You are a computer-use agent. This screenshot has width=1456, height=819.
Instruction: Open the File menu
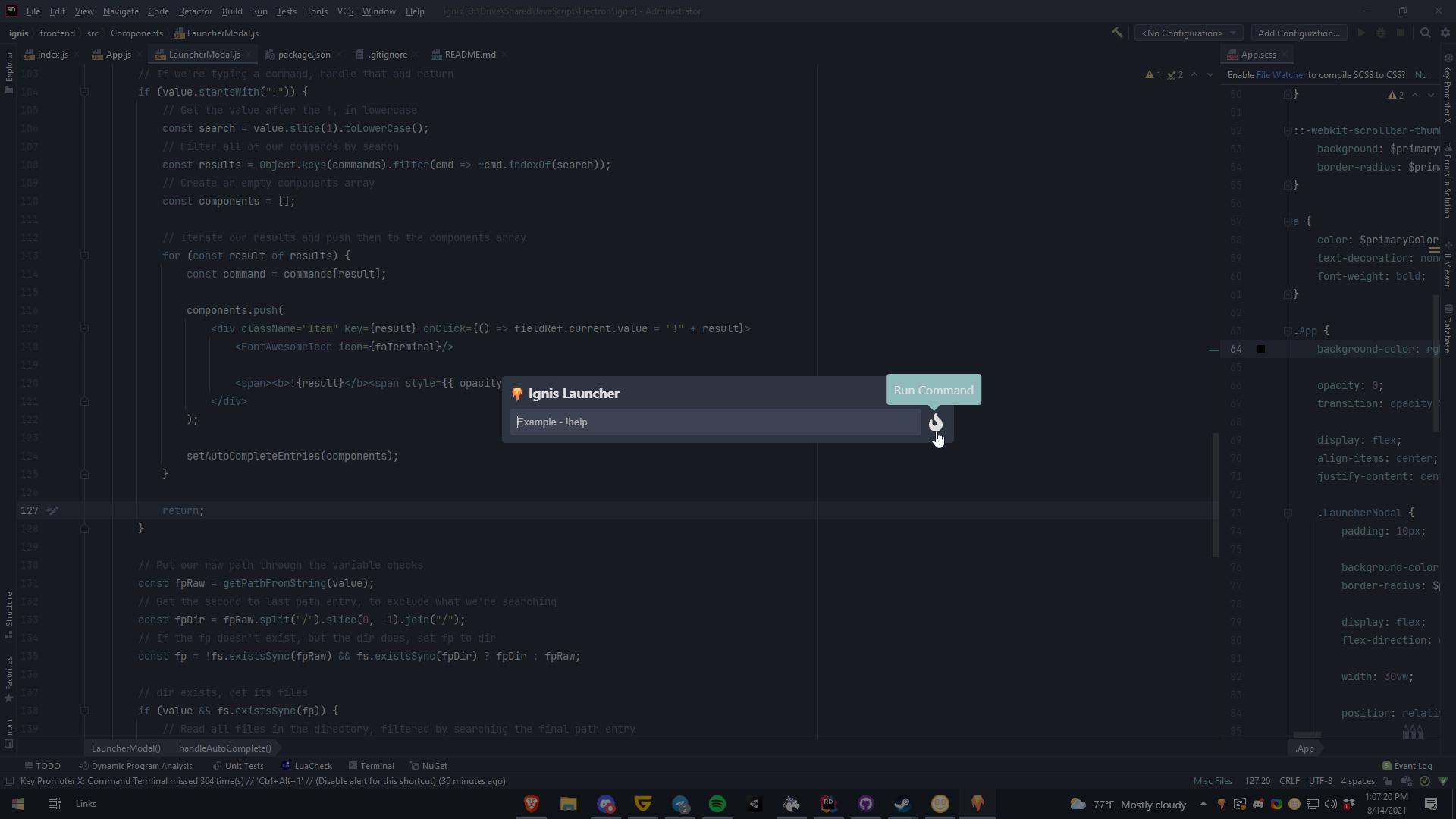[x=33, y=11]
